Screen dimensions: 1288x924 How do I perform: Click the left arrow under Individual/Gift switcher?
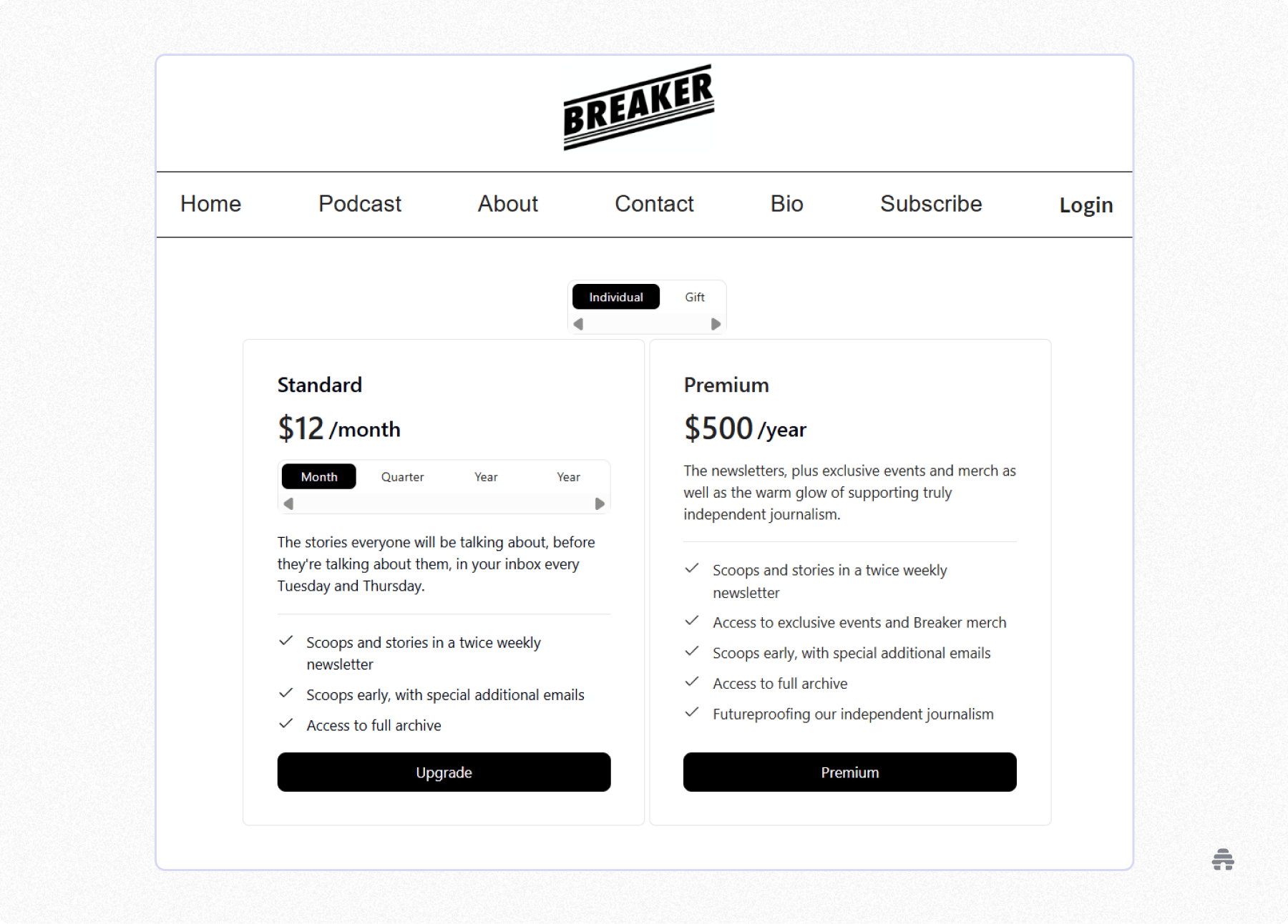click(578, 323)
